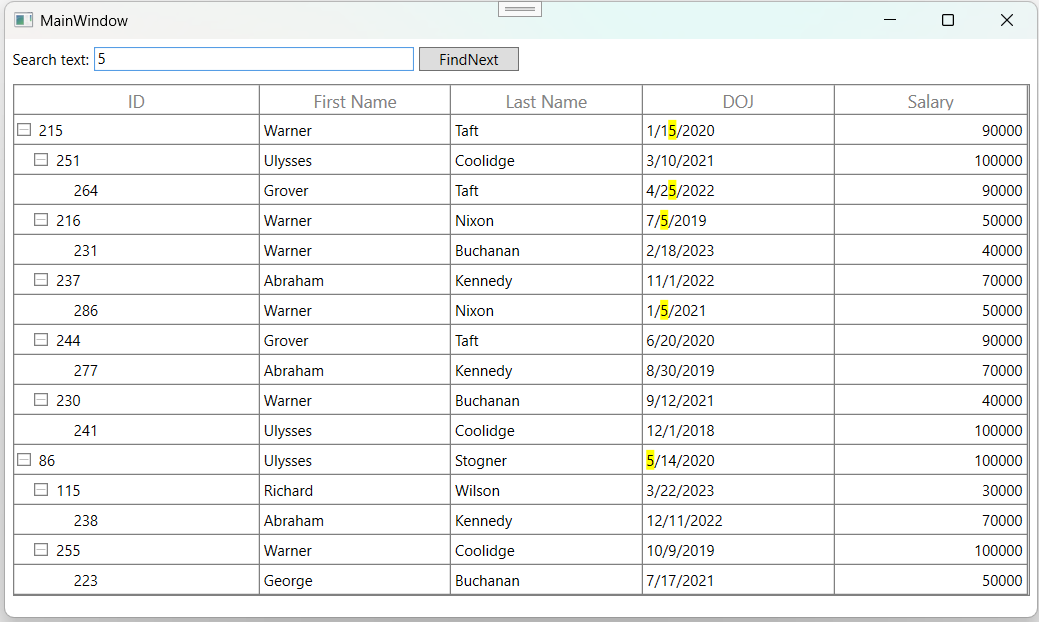The width and height of the screenshot is (1039, 622).
Task: Select the DOJ cell 2/18/2023
Action: pyautogui.click(x=738, y=250)
